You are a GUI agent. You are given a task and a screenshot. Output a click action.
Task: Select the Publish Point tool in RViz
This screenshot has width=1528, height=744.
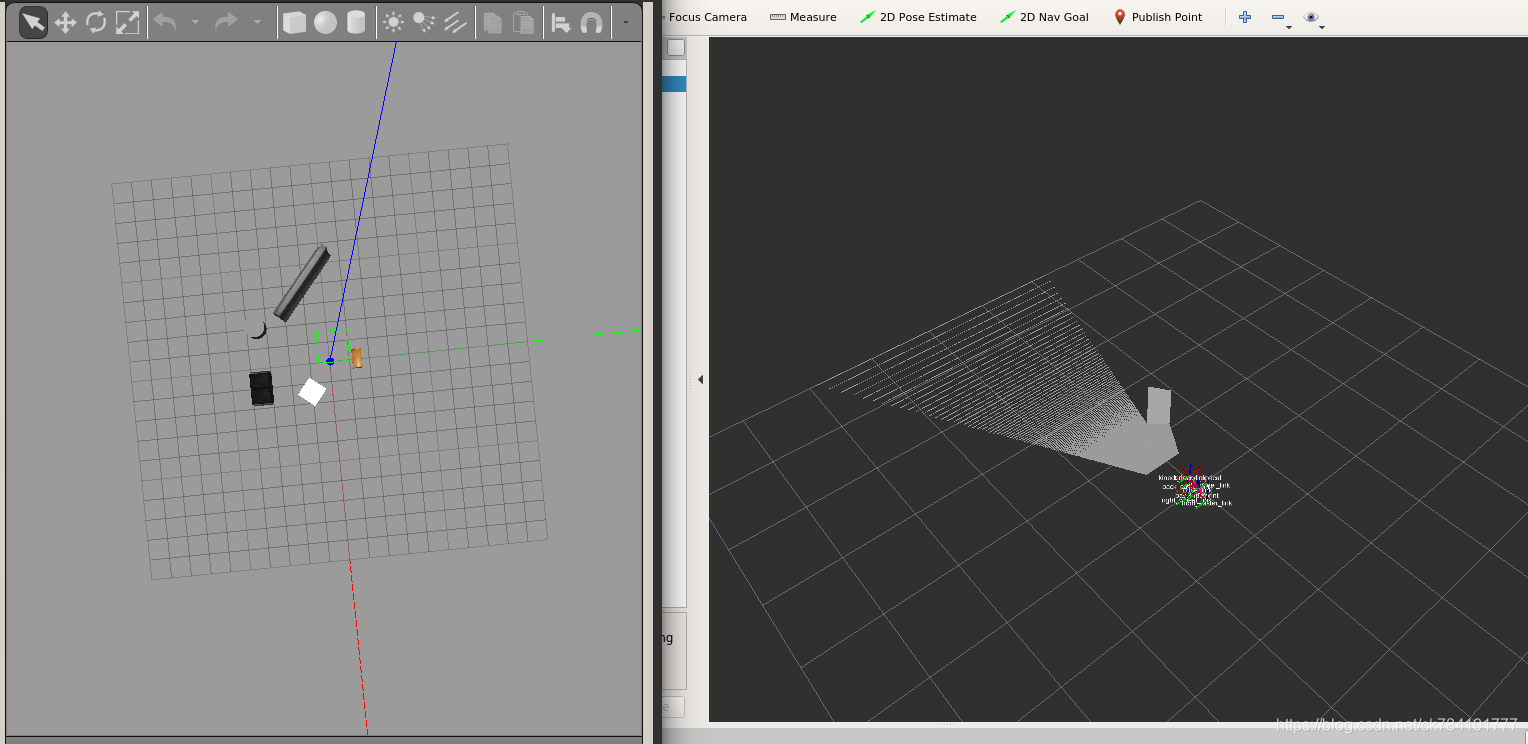(1158, 17)
